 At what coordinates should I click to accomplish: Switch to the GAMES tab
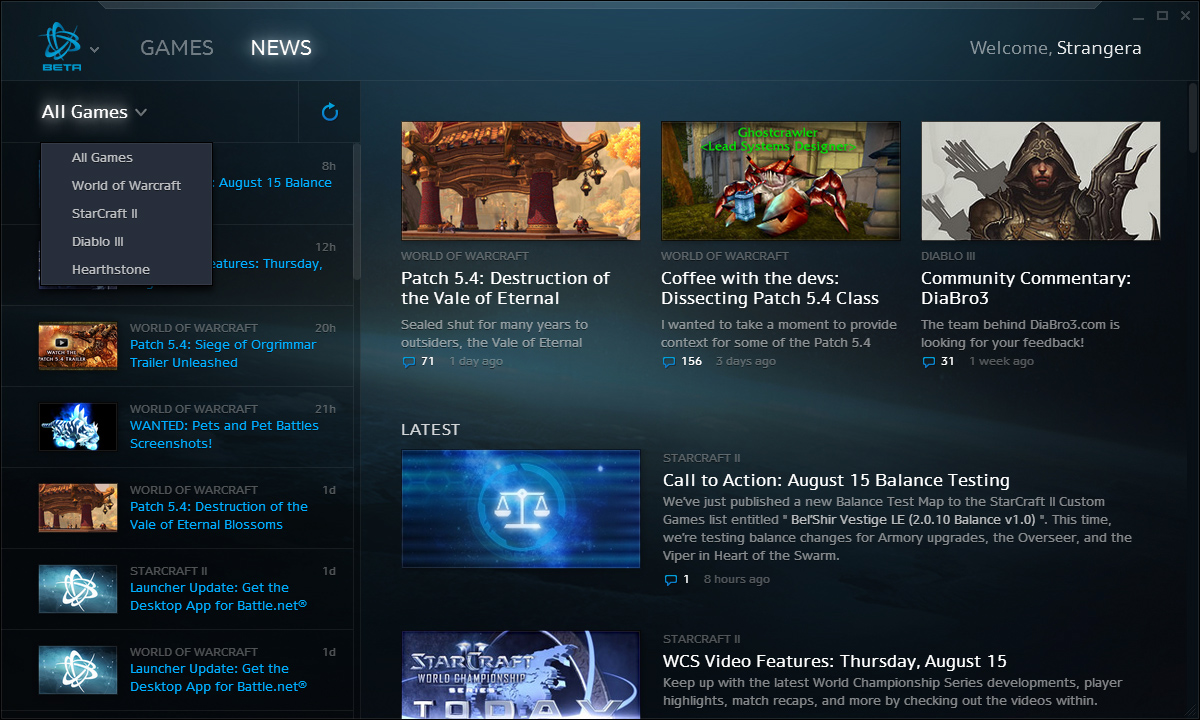[176, 48]
